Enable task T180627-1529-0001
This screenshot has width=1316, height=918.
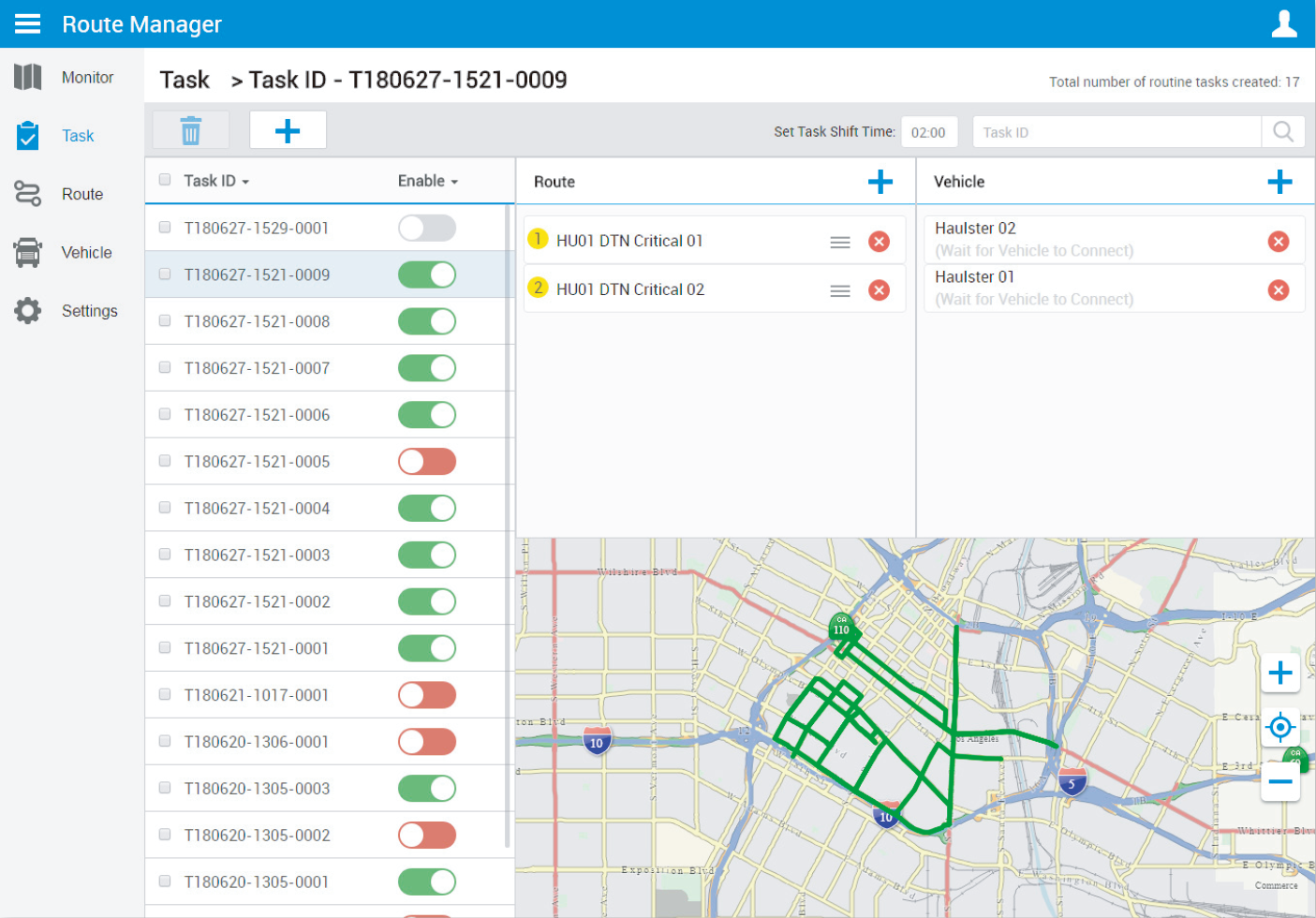pyautogui.click(x=427, y=227)
